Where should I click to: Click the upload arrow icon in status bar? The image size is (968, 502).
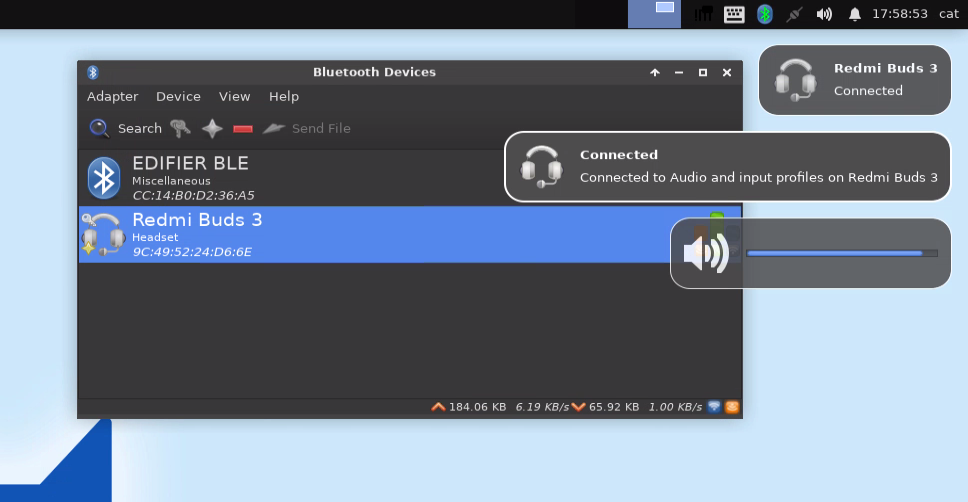pos(438,407)
